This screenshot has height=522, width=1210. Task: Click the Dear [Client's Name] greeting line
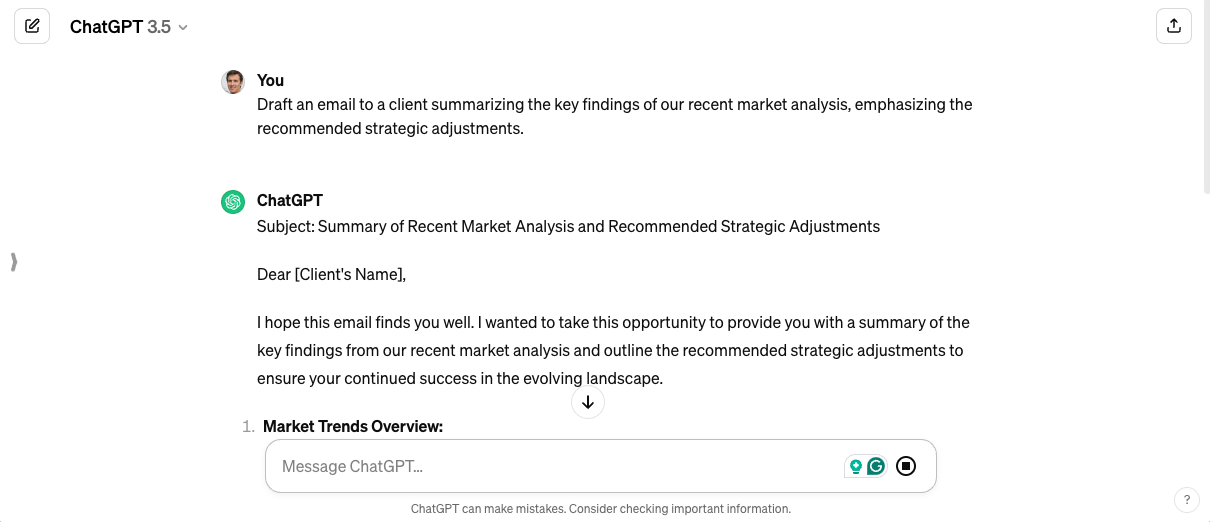coord(332,274)
